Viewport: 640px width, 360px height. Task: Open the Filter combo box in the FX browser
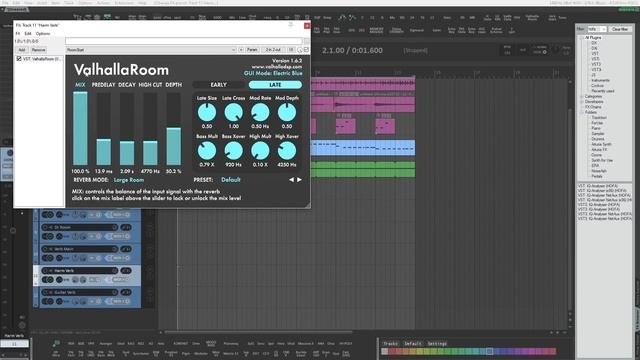pos(597,29)
